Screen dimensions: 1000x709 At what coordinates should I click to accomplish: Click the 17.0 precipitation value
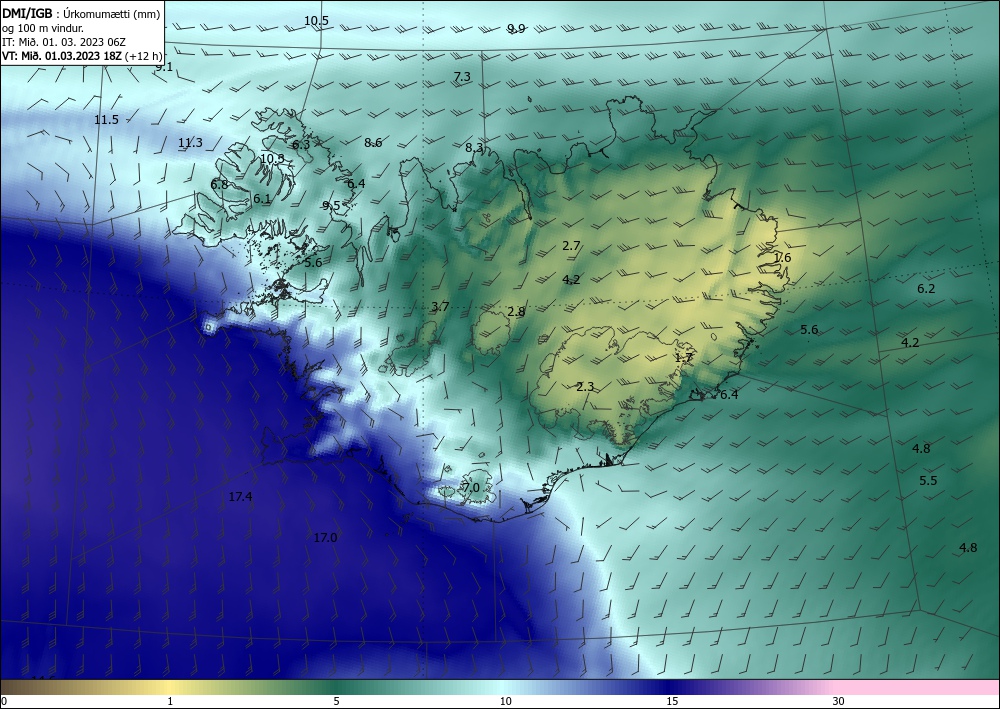click(325, 537)
